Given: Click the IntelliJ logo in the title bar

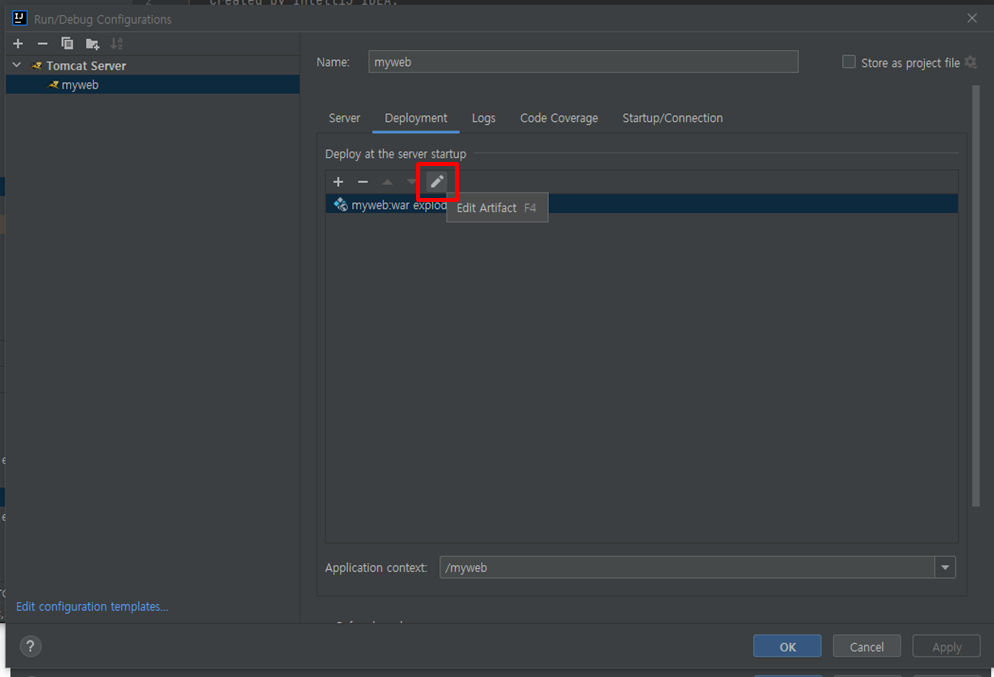Looking at the screenshot, I should 20,18.
